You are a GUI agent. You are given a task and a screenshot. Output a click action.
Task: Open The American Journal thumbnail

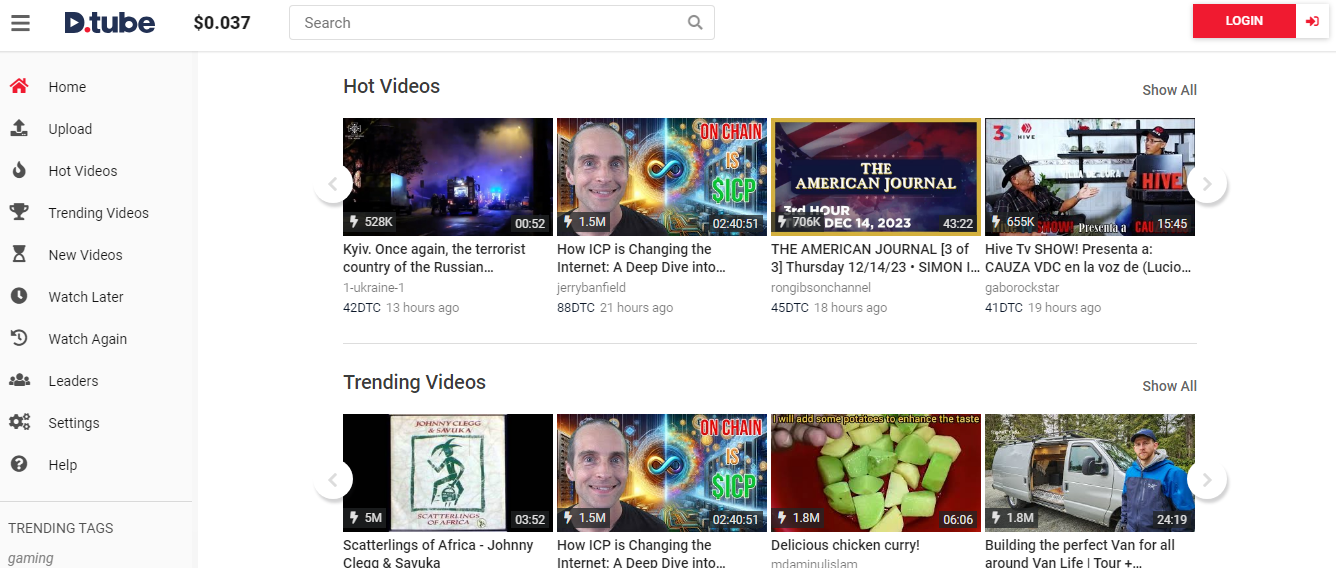[876, 177]
